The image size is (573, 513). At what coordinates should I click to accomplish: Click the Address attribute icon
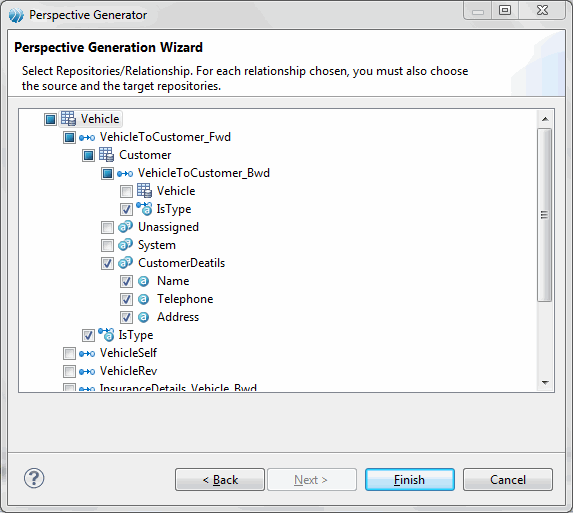pos(144,317)
